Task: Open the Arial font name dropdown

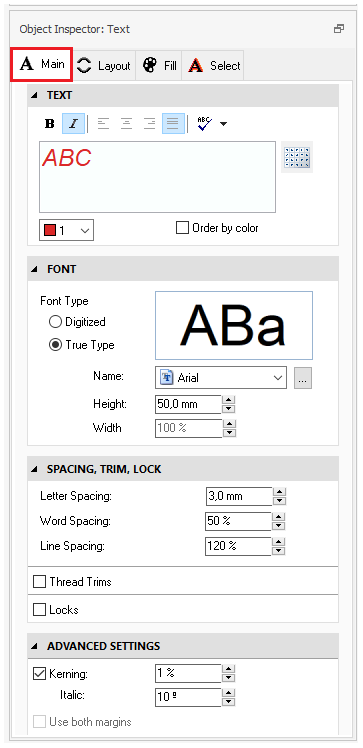Action: point(221,378)
